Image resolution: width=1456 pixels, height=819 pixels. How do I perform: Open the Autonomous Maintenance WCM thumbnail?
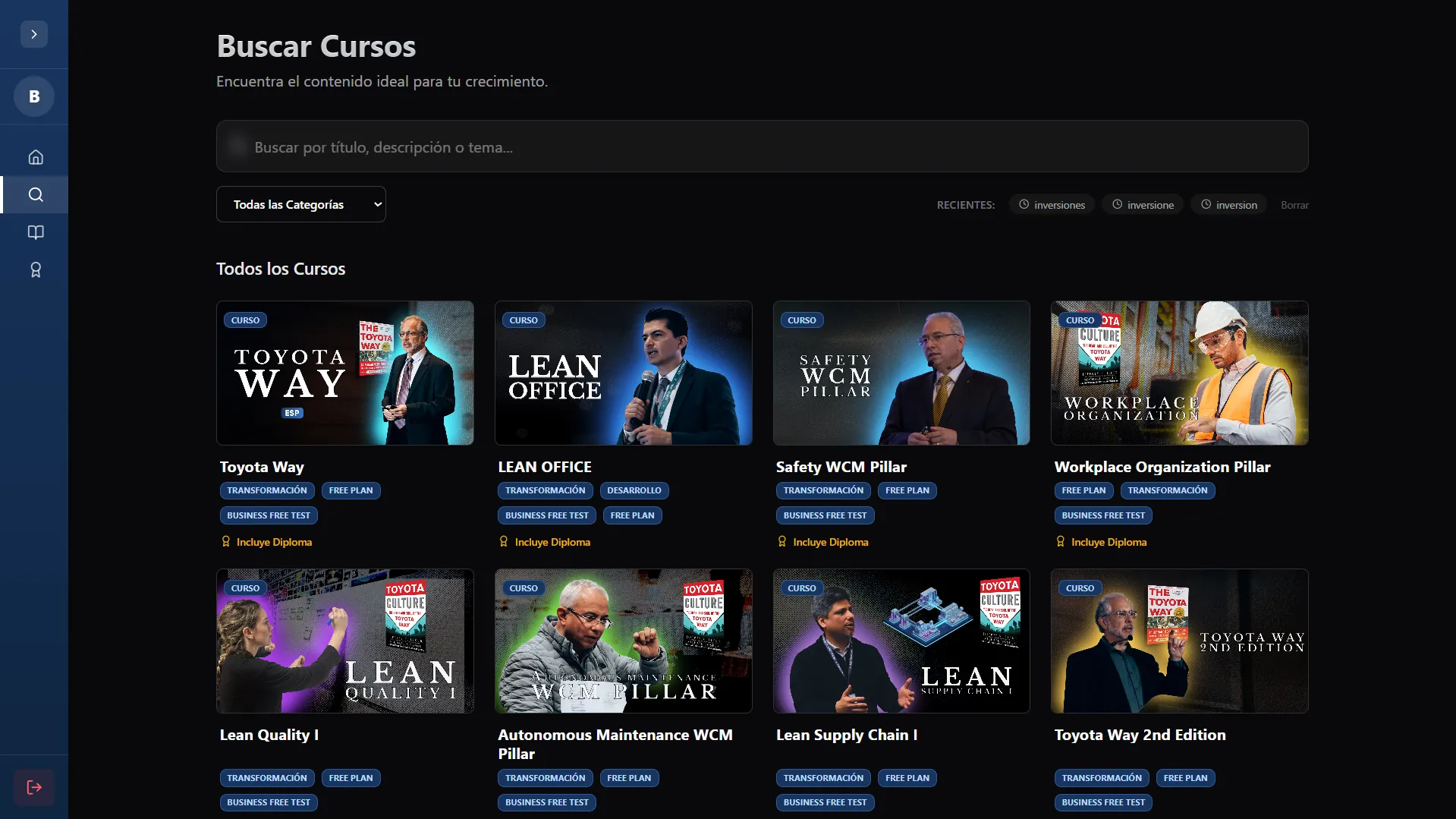click(x=624, y=641)
